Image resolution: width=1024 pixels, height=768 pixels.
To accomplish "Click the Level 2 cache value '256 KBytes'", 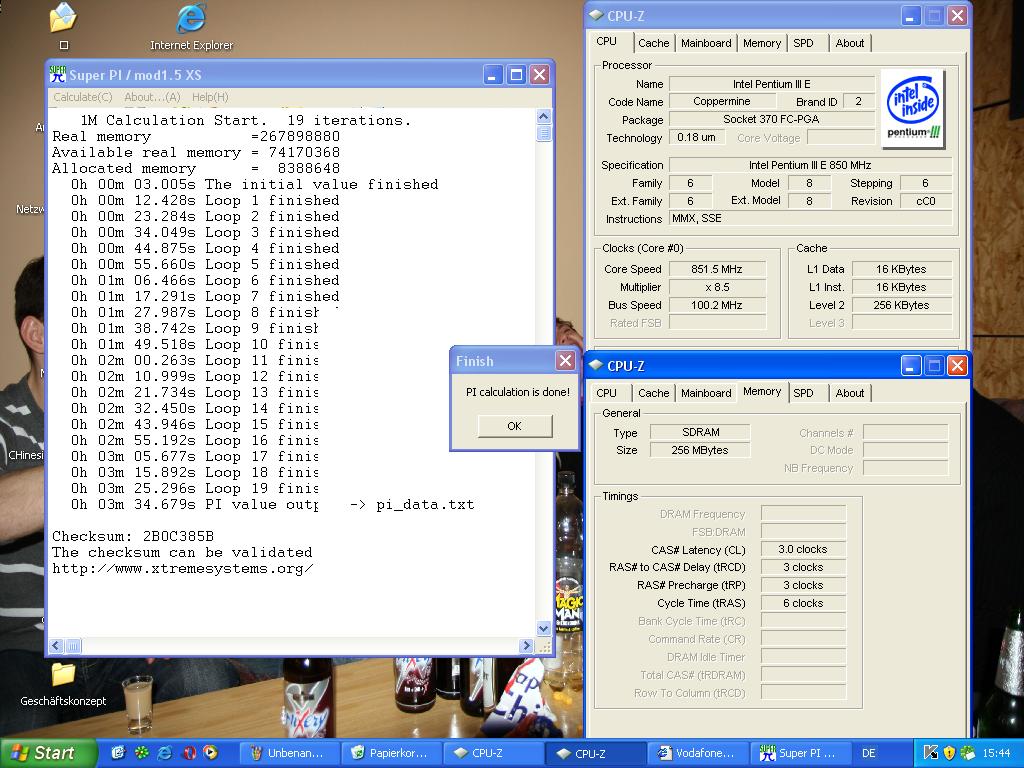I will click(901, 305).
